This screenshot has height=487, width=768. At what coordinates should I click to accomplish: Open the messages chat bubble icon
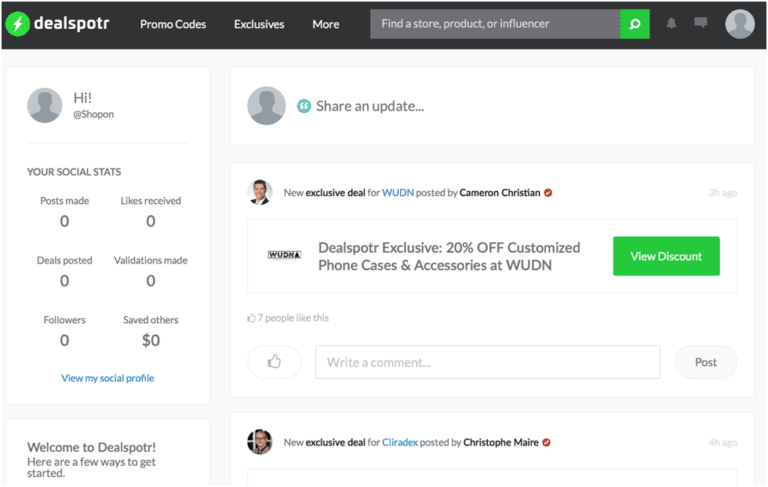click(x=701, y=23)
